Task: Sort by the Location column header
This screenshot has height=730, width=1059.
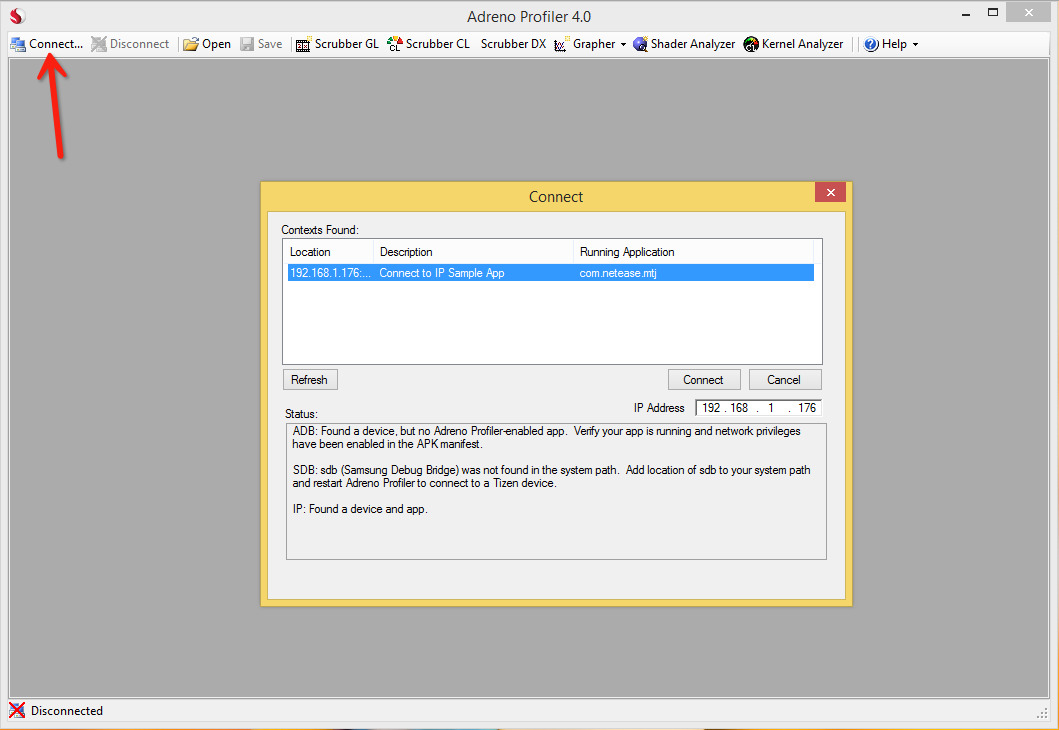Action: (x=328, y=252)
